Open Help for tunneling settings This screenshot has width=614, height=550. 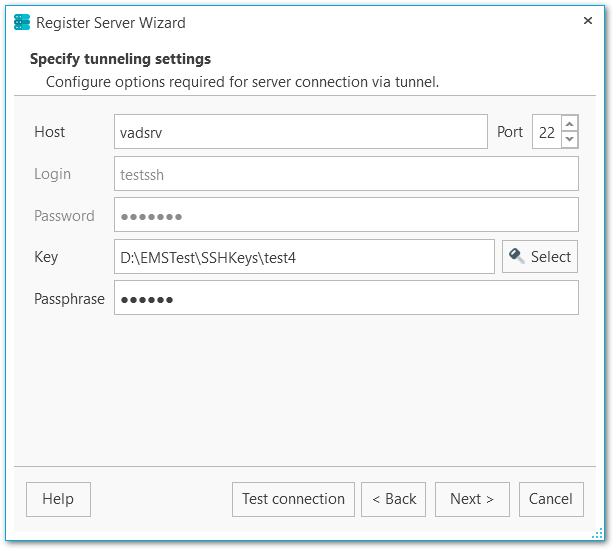coord(58,499)
